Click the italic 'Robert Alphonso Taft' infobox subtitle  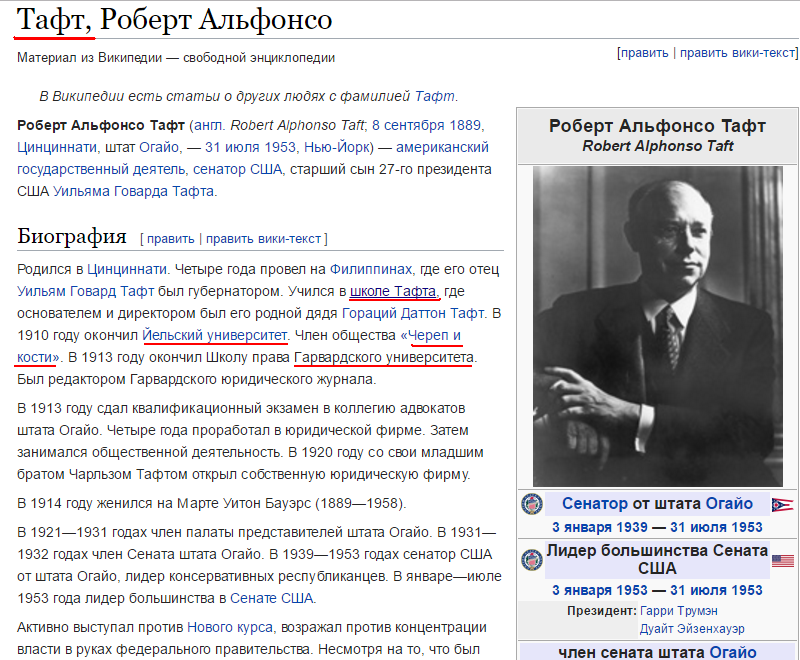(658, 146)
